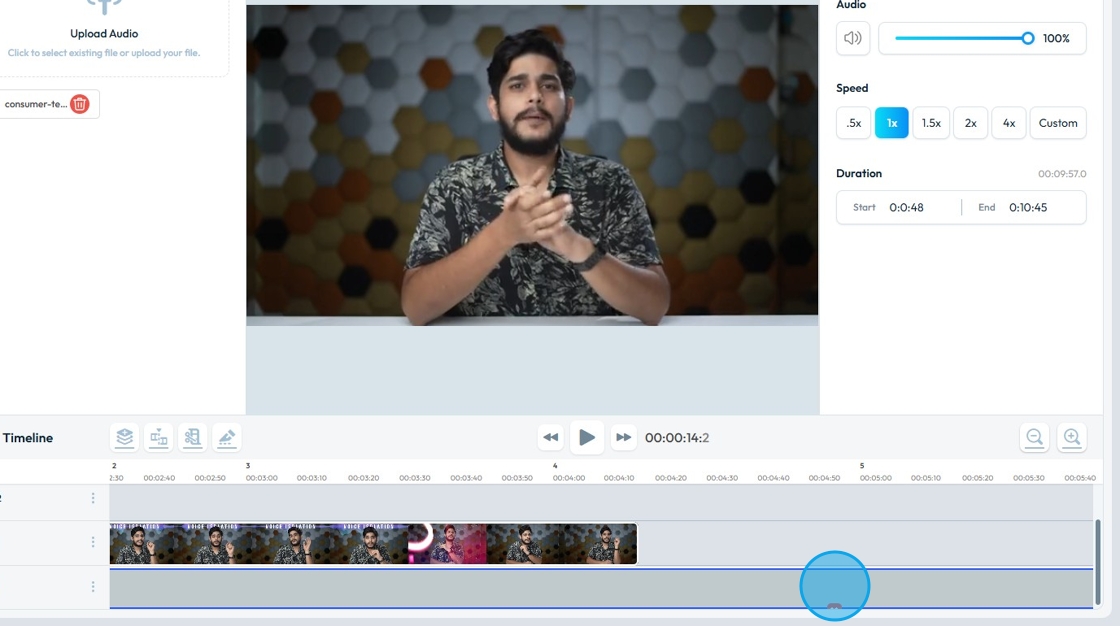
Task: Set speed to 4x
Action: [x=1009, y=123]
